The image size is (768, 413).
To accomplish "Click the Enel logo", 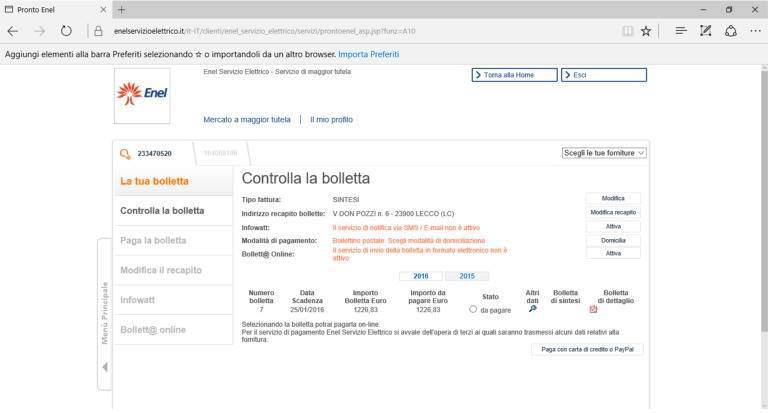I will (143, 94).
